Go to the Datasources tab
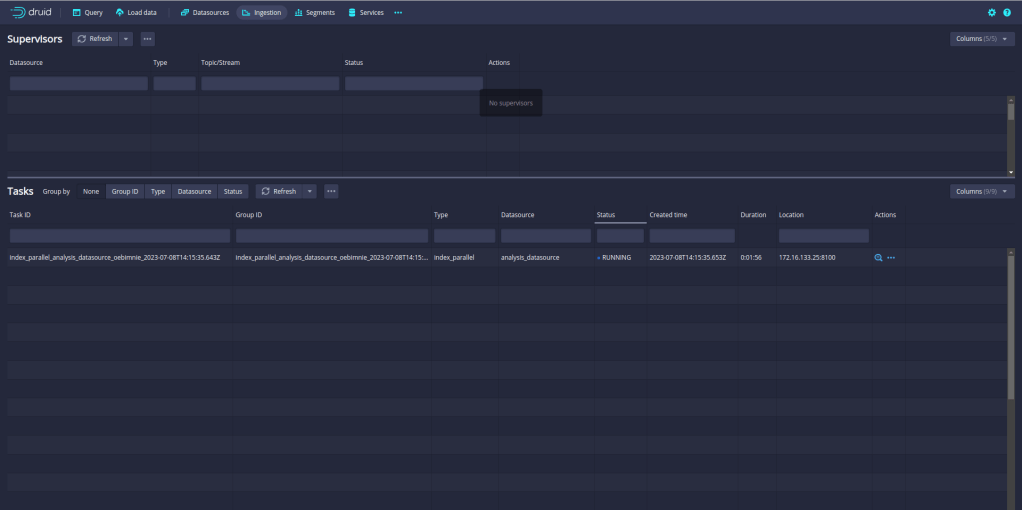Image resolution: width=1022 pixels, height=510 pixels. (205, 13)
